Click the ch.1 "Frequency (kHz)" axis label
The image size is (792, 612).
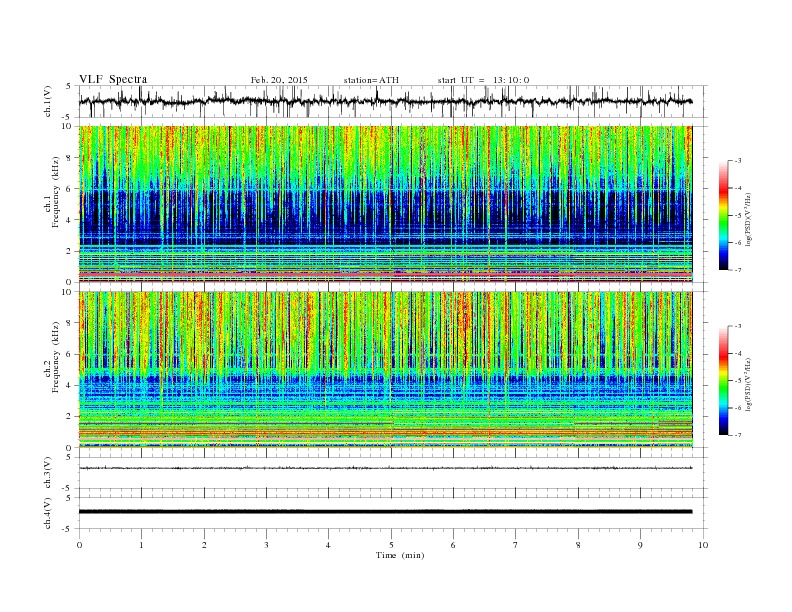(56, 192)
